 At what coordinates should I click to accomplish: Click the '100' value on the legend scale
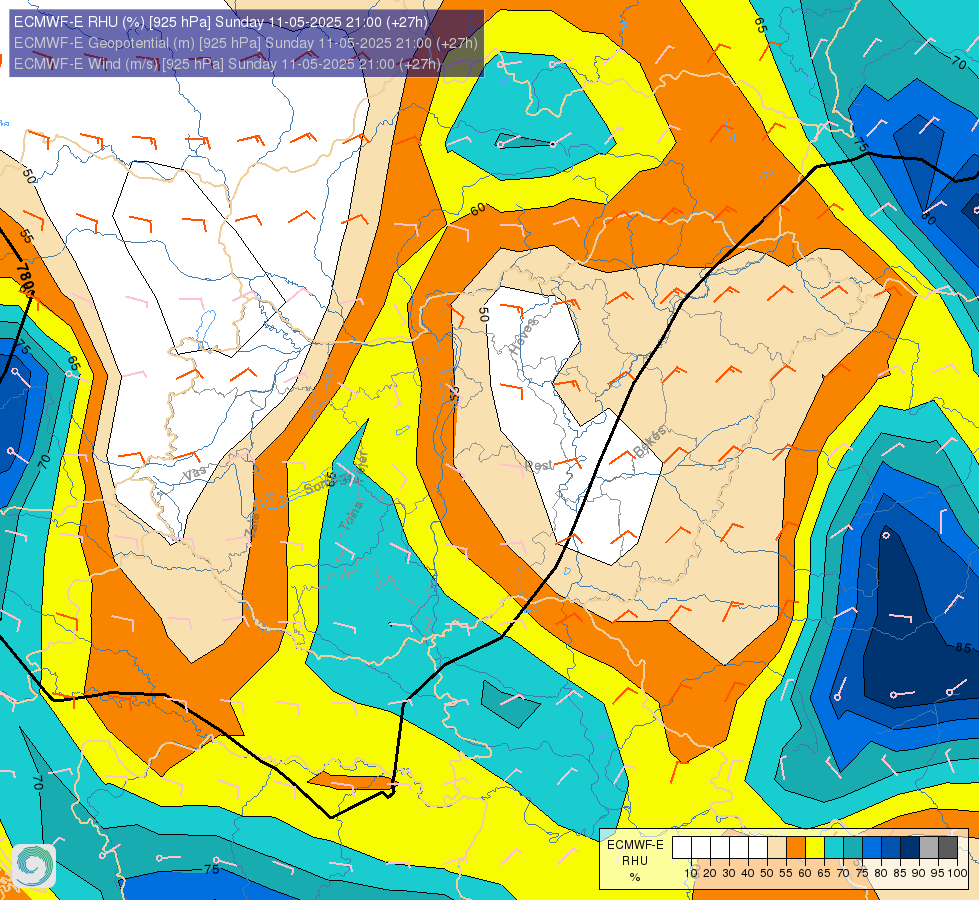point(957,873)
